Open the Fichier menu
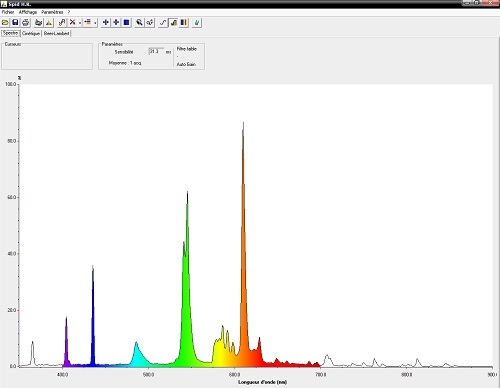Screen dimensions: 500x388 tap(8, 12)
